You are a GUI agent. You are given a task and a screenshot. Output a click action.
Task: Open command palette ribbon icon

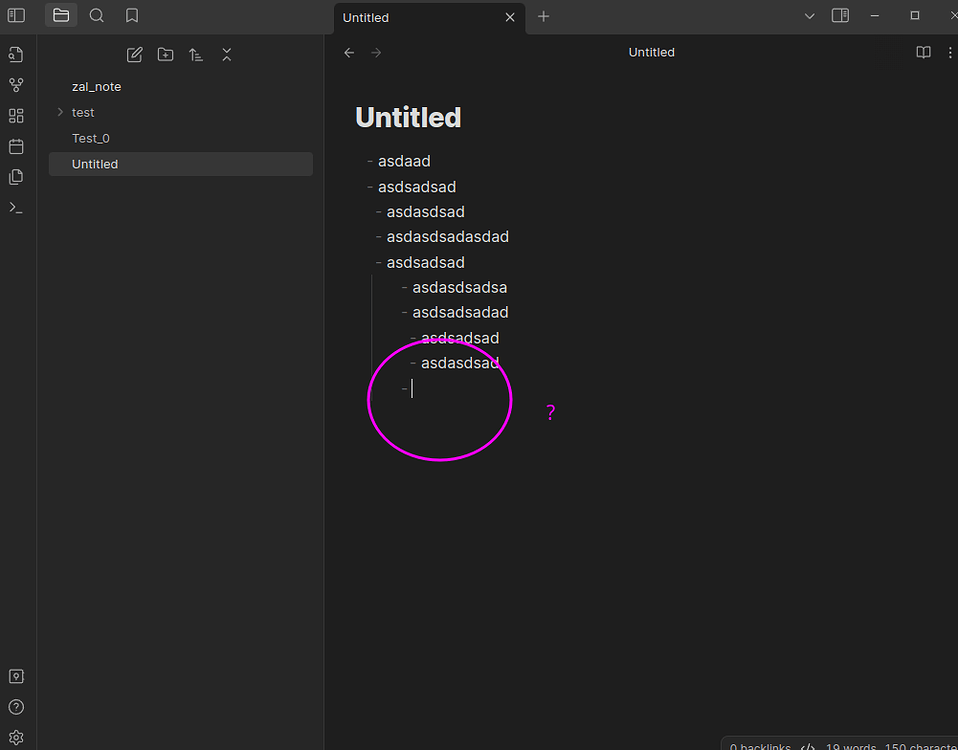tap(16, 208)
